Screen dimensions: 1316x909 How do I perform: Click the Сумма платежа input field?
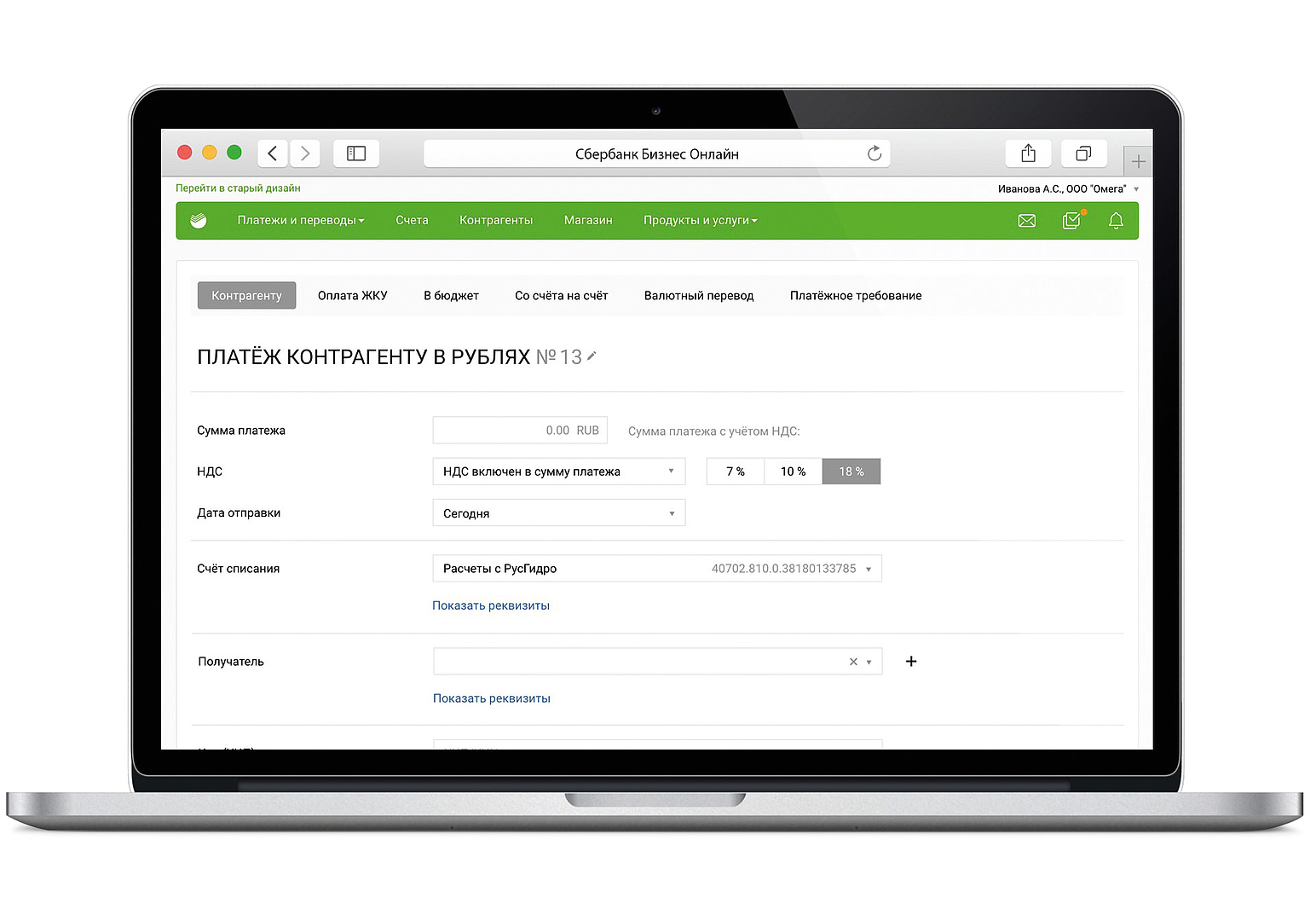pyautogui.click(x=519, y=431)
